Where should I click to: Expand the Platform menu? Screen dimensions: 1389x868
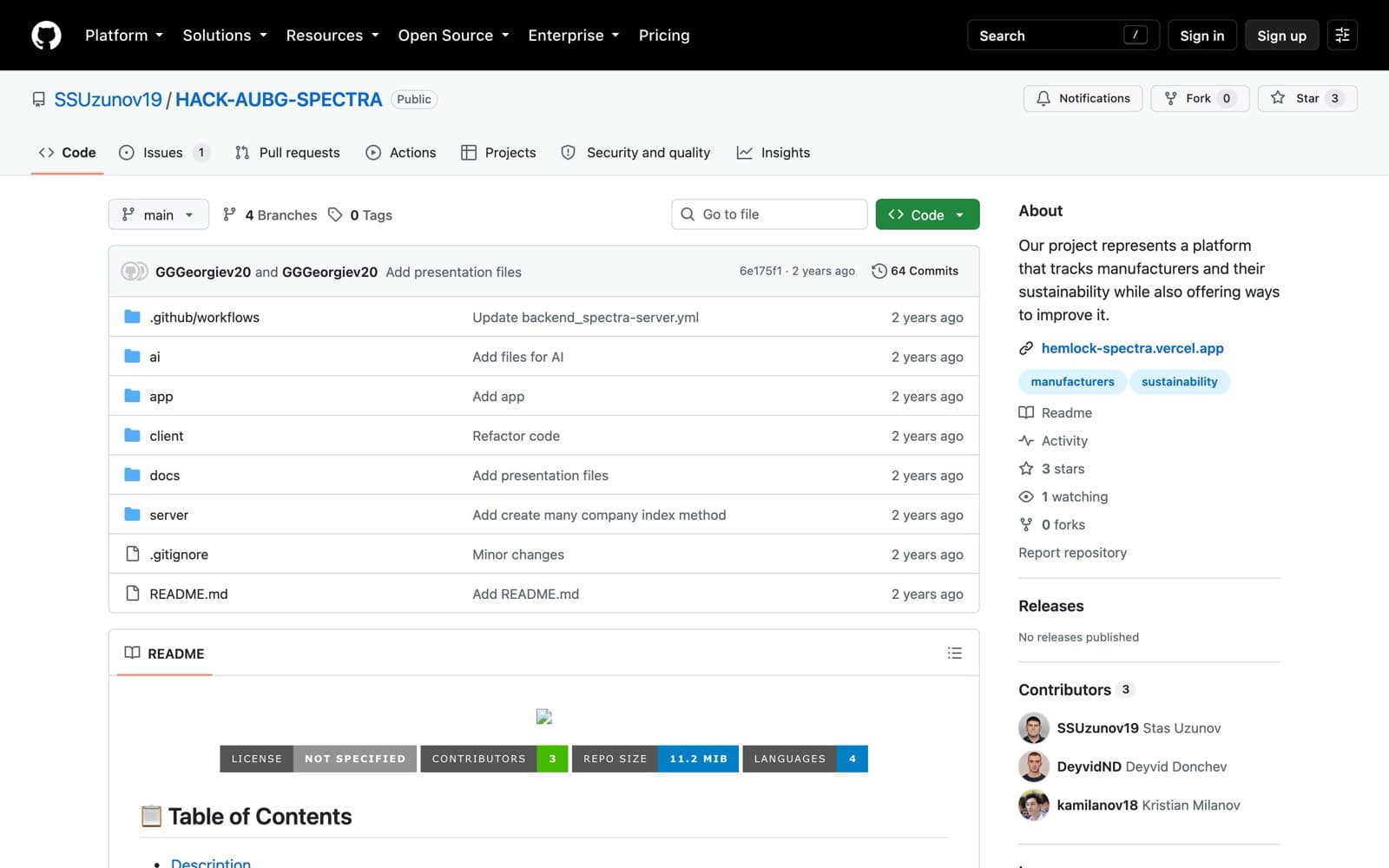[124, 36]
